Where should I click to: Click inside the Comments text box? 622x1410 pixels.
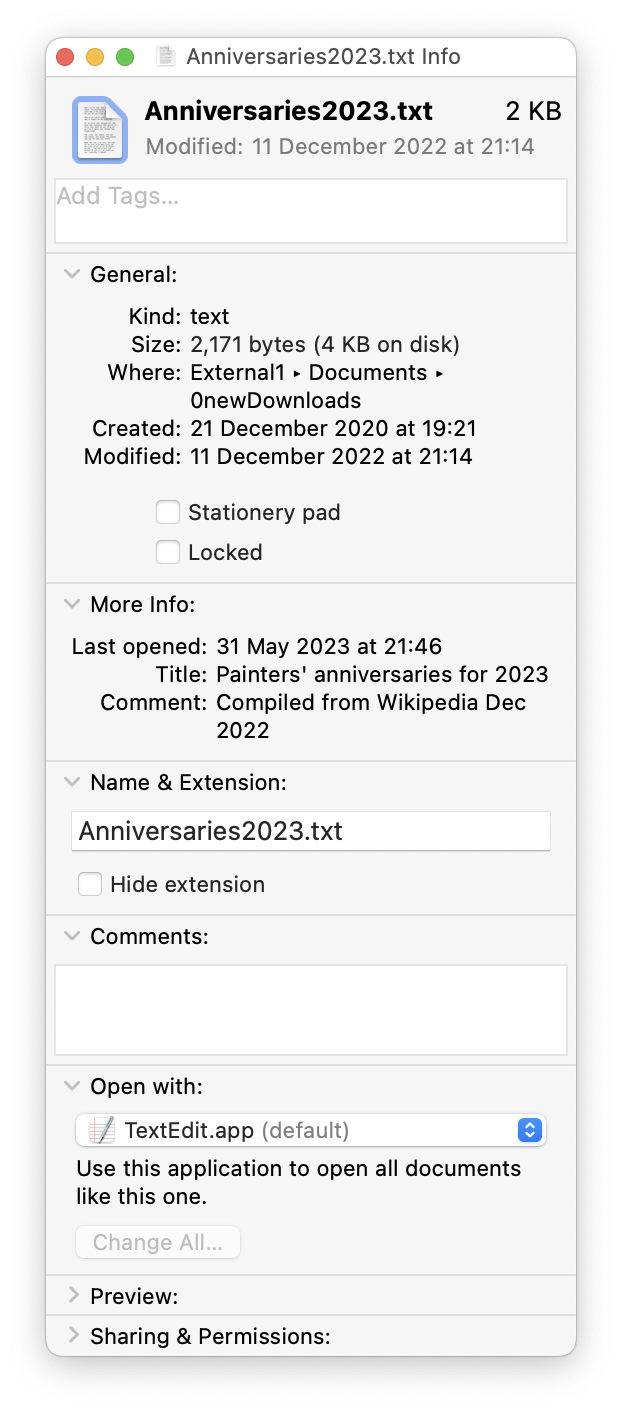pos(311,1009)
